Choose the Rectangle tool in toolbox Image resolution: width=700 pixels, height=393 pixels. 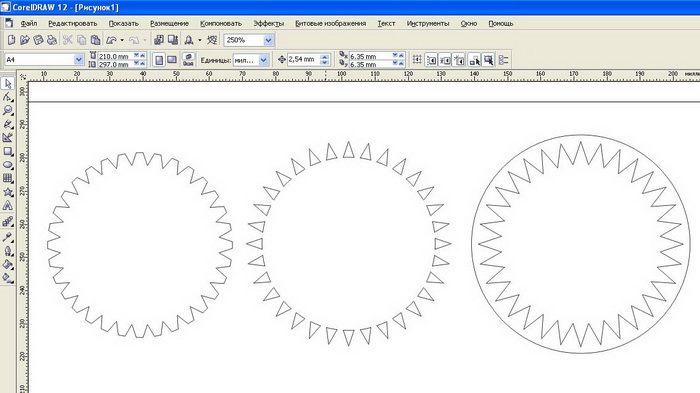coord(8,151)
